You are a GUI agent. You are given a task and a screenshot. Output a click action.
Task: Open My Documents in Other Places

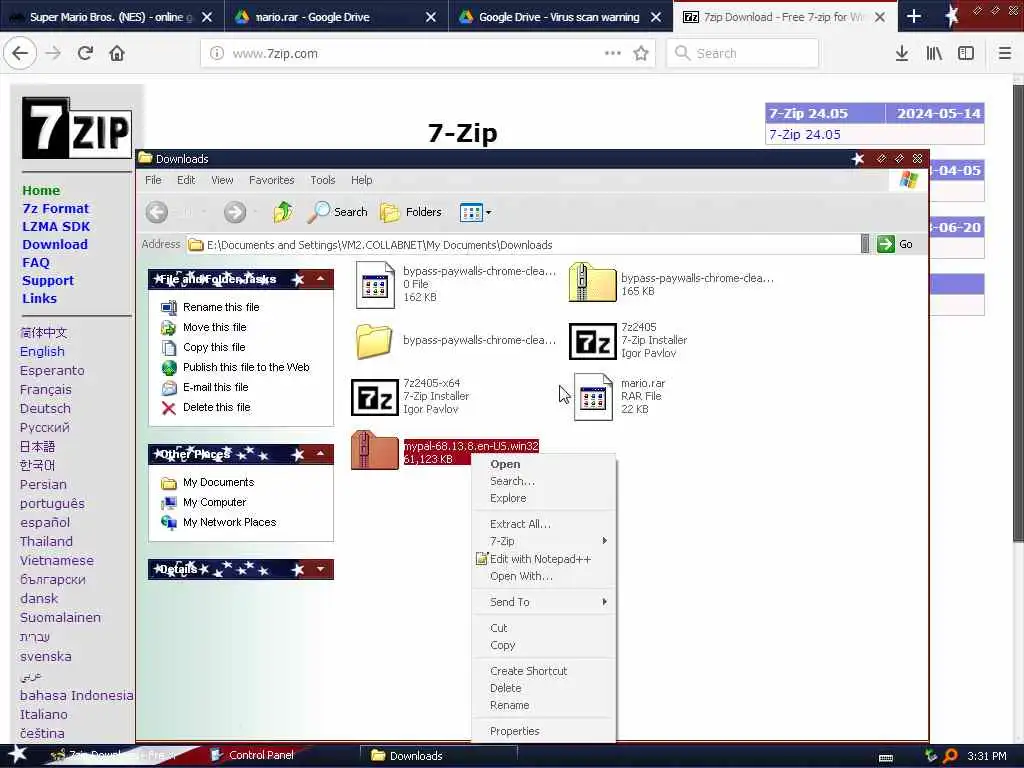[218, 483]
